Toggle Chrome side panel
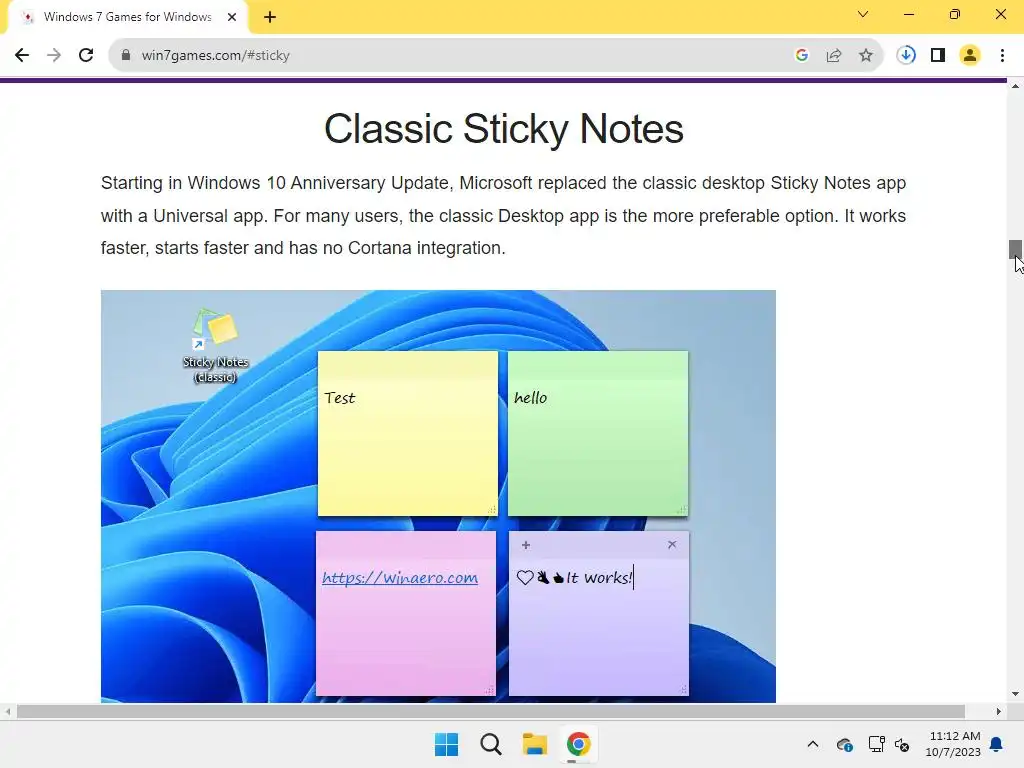 938,56
